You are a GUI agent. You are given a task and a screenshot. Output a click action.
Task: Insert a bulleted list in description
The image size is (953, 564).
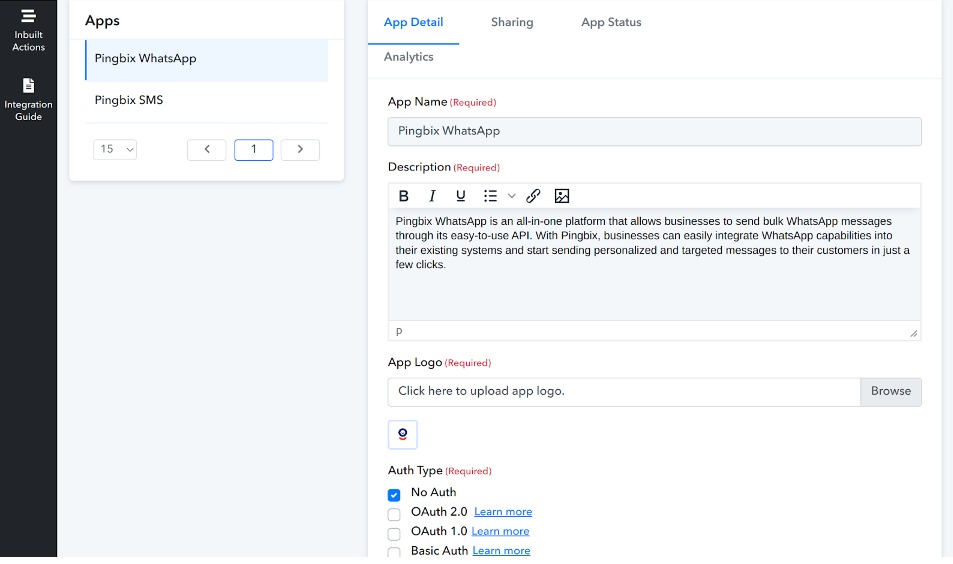pos(490,196)
